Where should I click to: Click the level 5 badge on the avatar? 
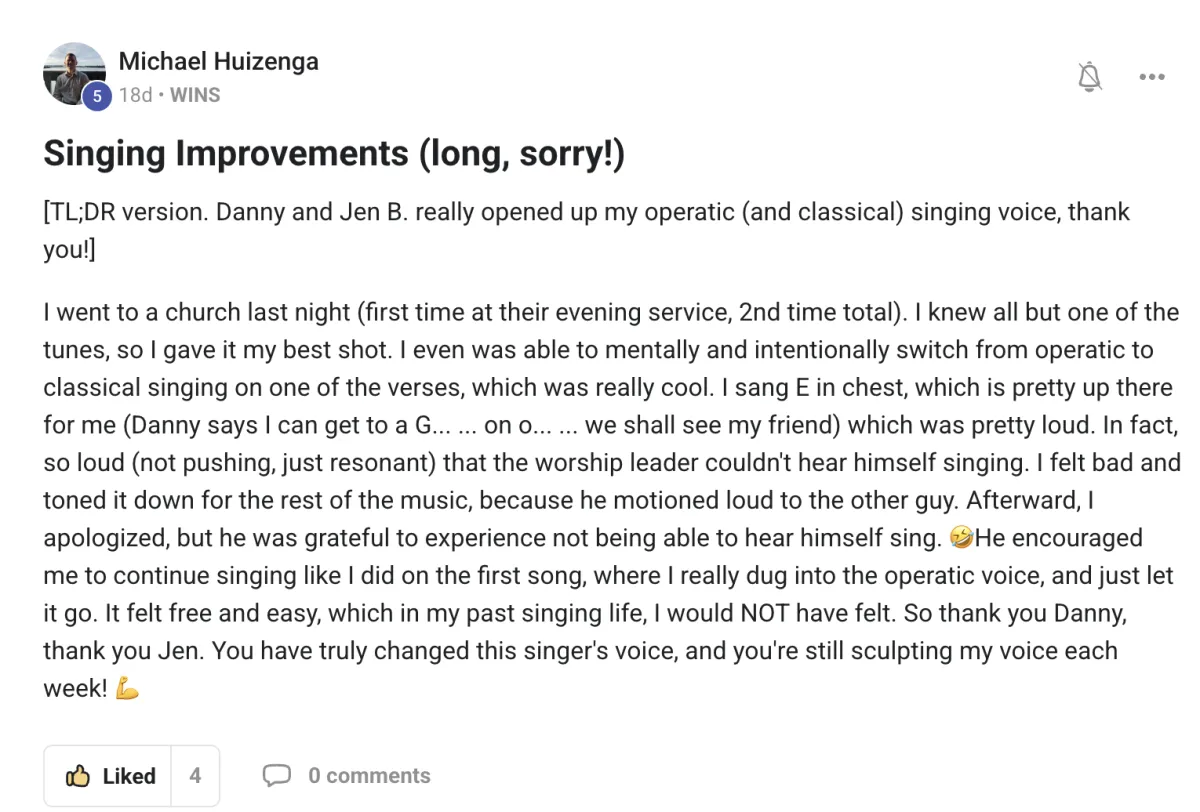tap(96, 96)
